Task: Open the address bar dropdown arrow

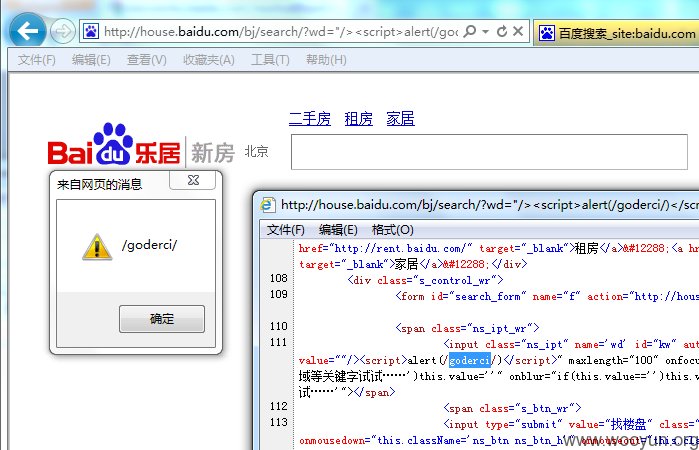Action: pyautogui.click(x=486, y=32)
